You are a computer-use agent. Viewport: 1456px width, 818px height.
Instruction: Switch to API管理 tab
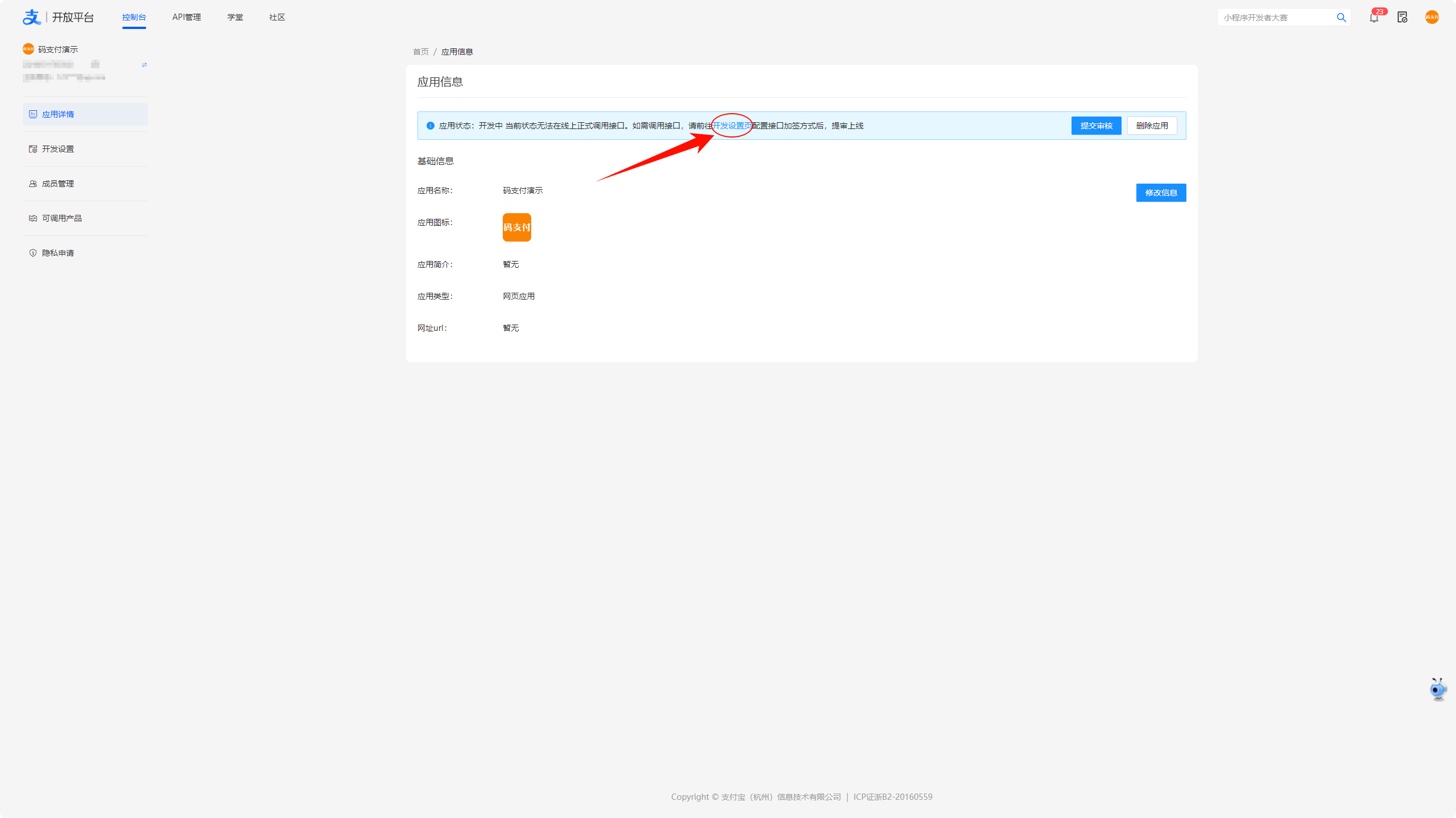(187, 17)
